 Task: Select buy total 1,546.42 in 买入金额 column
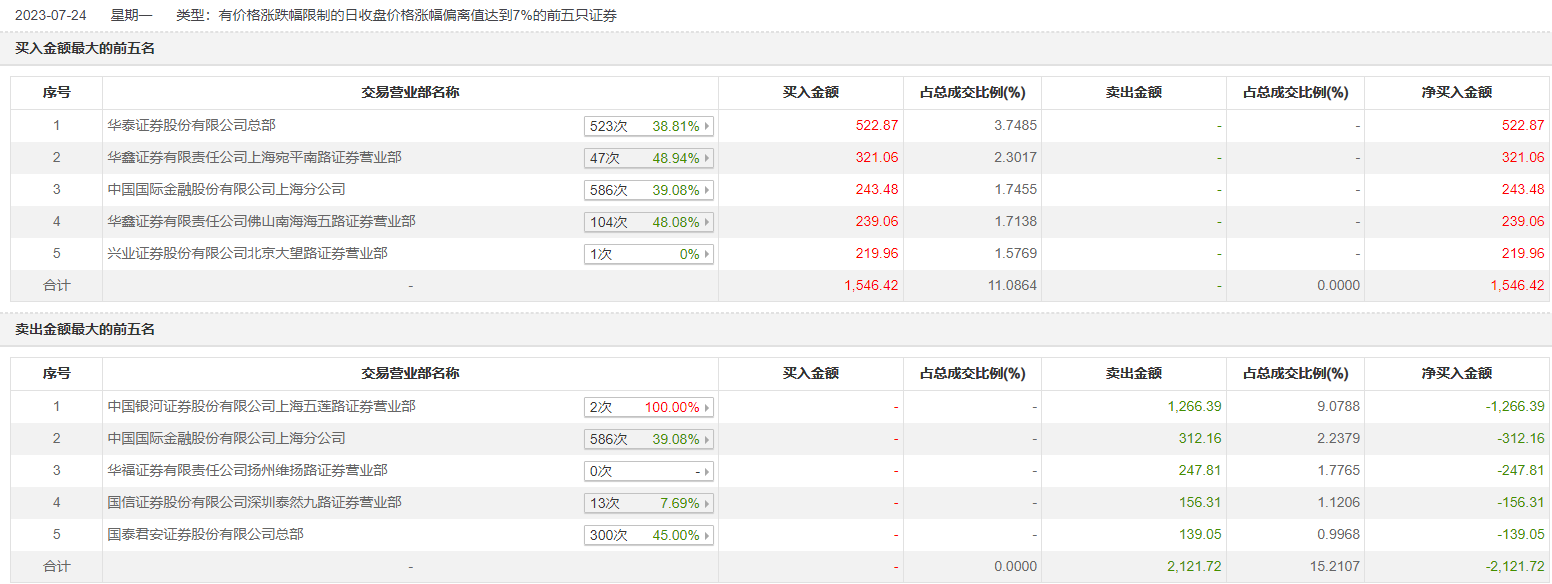pos(871,285)
